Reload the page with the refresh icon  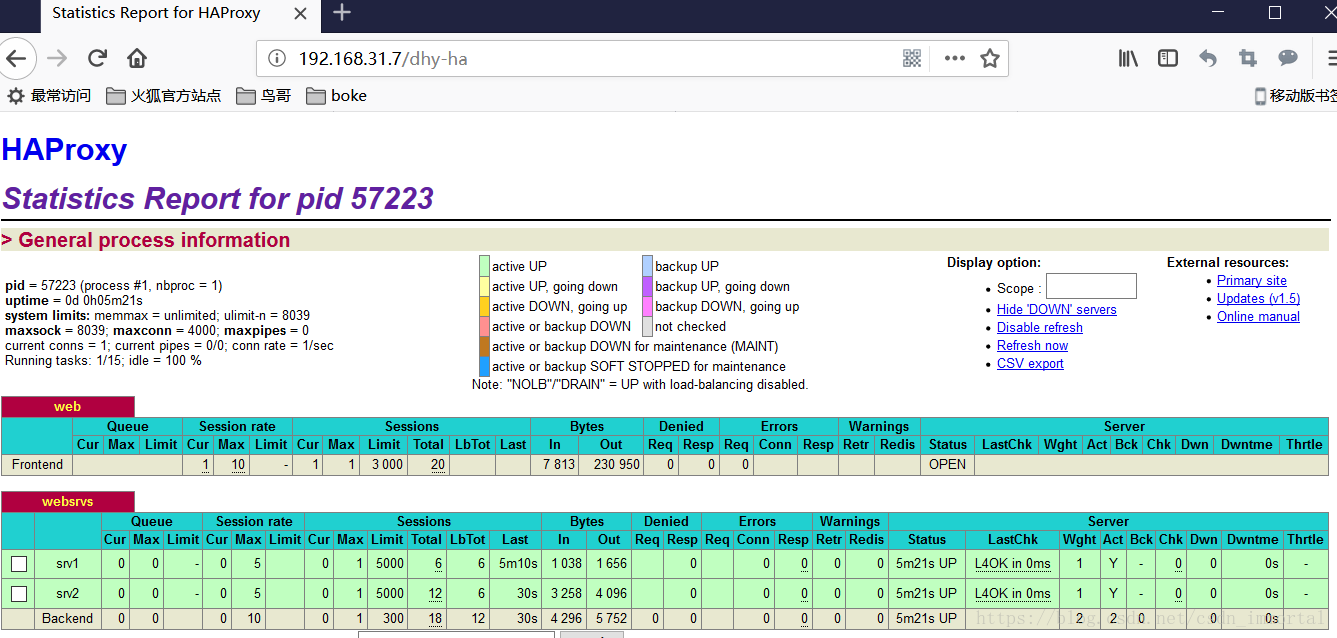97,58
